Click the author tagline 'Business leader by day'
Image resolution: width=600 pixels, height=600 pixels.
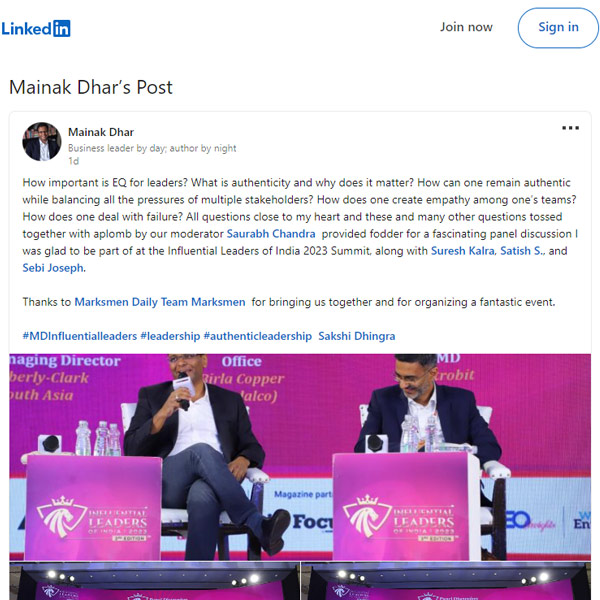point(152,148)
